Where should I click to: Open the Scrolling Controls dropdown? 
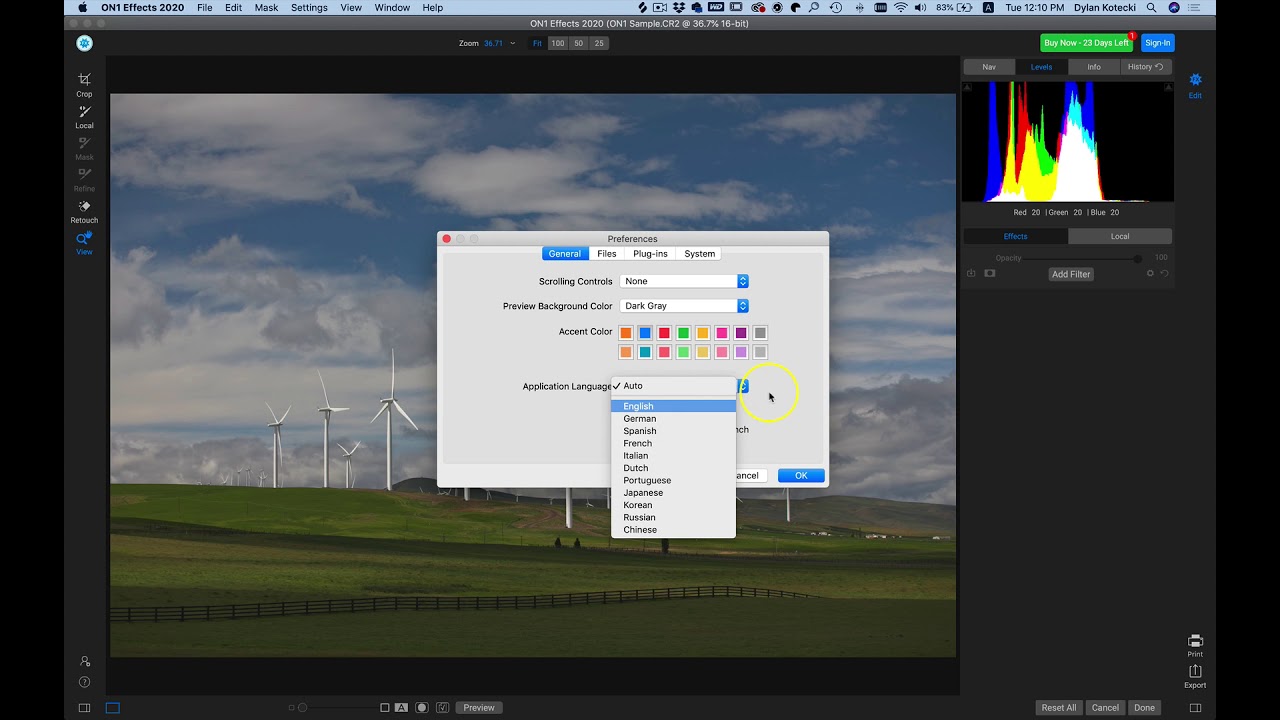coord(684,281)
